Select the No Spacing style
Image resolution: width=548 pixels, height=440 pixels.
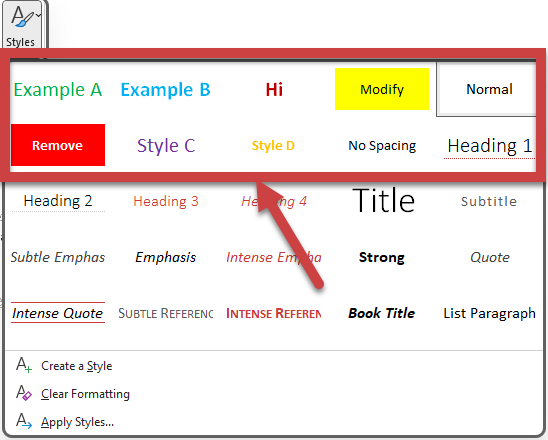(382, 145)
